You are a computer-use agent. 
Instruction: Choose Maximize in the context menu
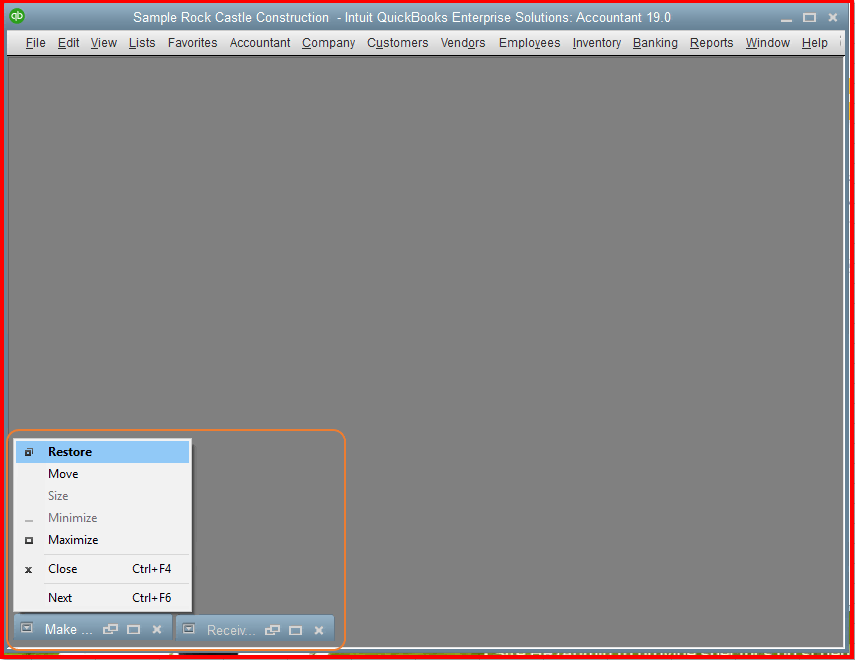click(x=72, y=540)
